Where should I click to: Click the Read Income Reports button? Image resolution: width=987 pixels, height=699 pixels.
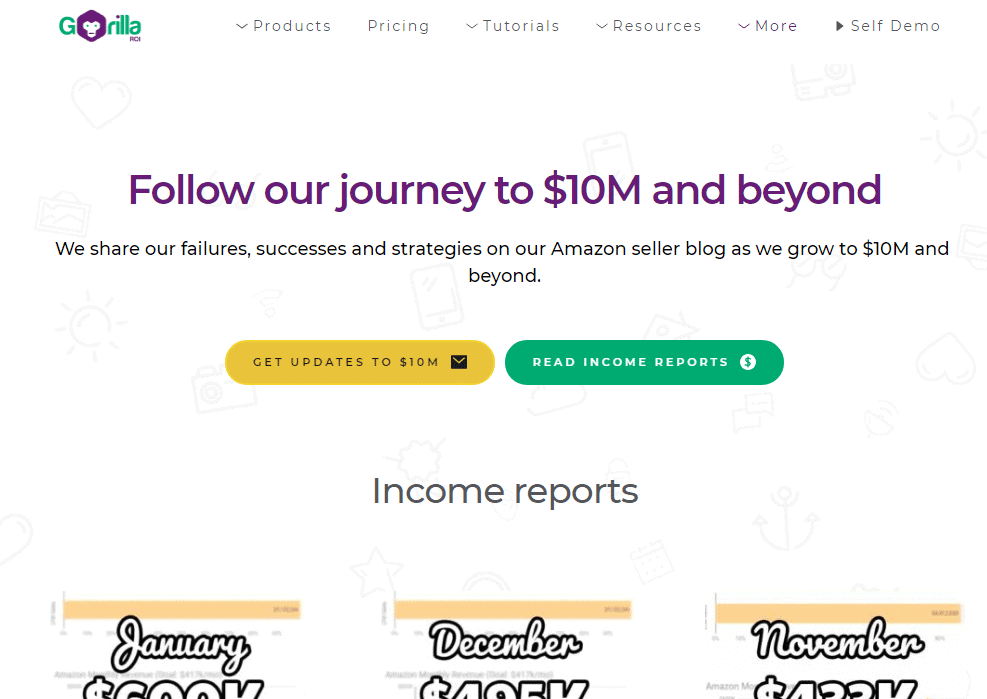[x=644, y=362]
